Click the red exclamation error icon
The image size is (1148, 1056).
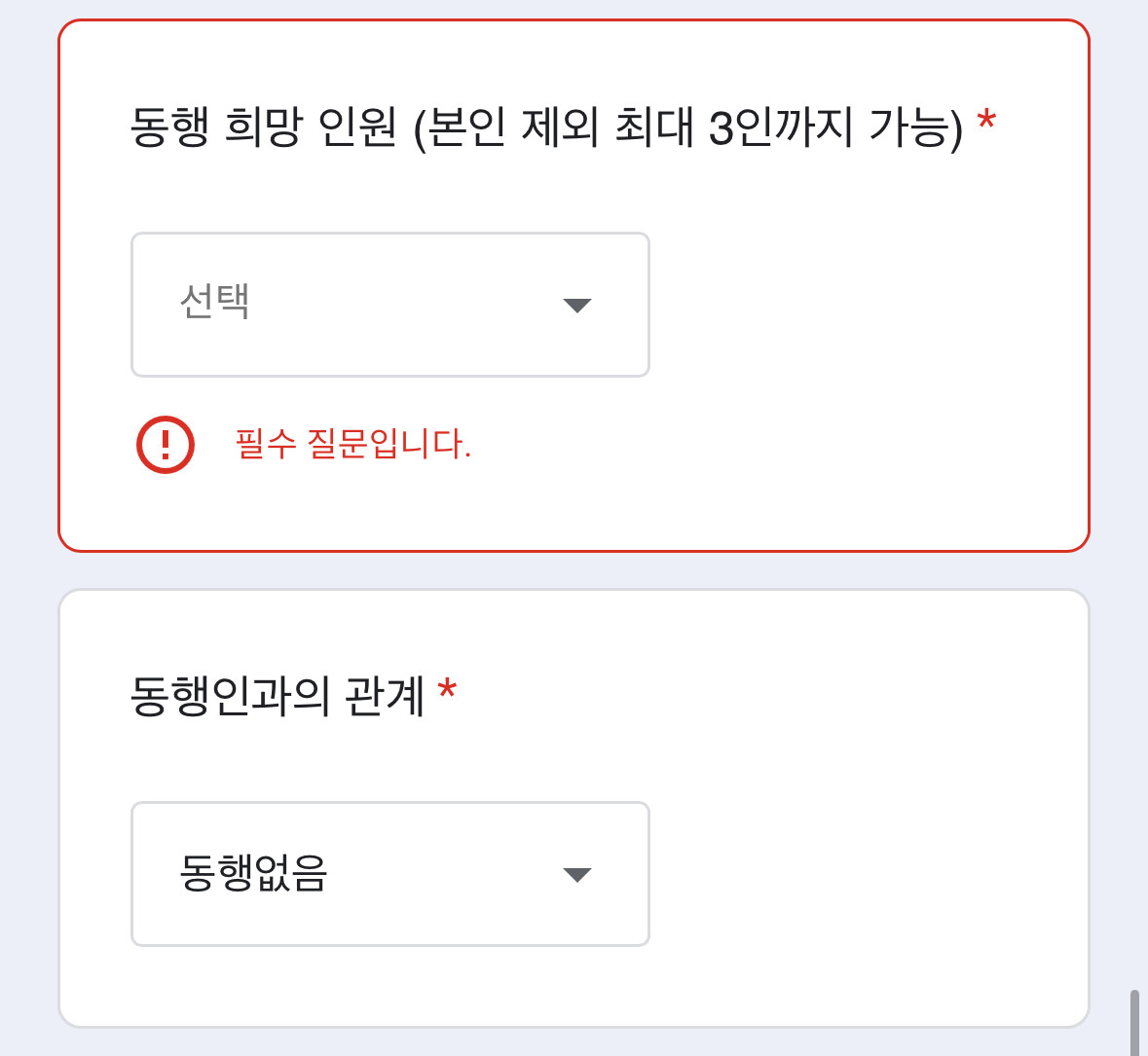point(166,445)
